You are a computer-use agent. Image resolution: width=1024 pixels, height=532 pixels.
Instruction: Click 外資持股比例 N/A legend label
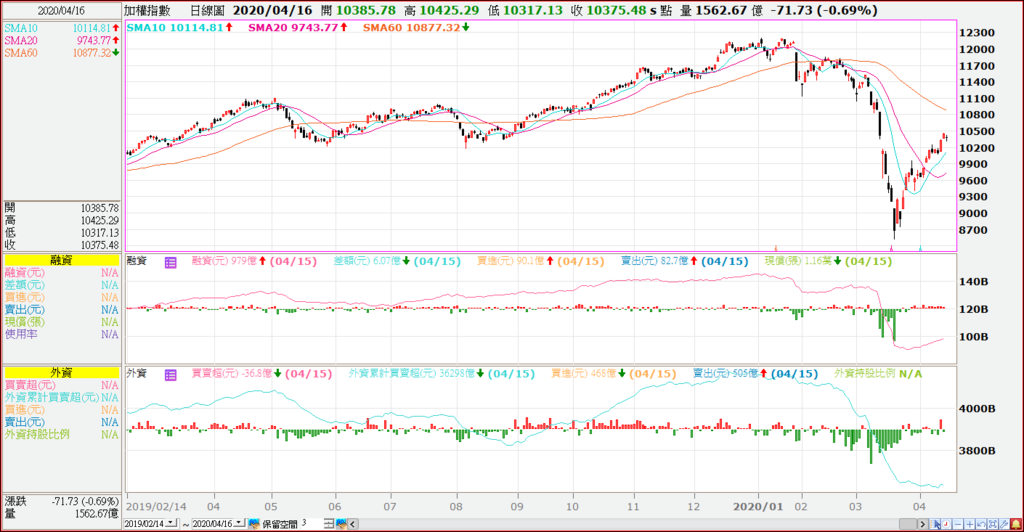click(x=878, y=374)
